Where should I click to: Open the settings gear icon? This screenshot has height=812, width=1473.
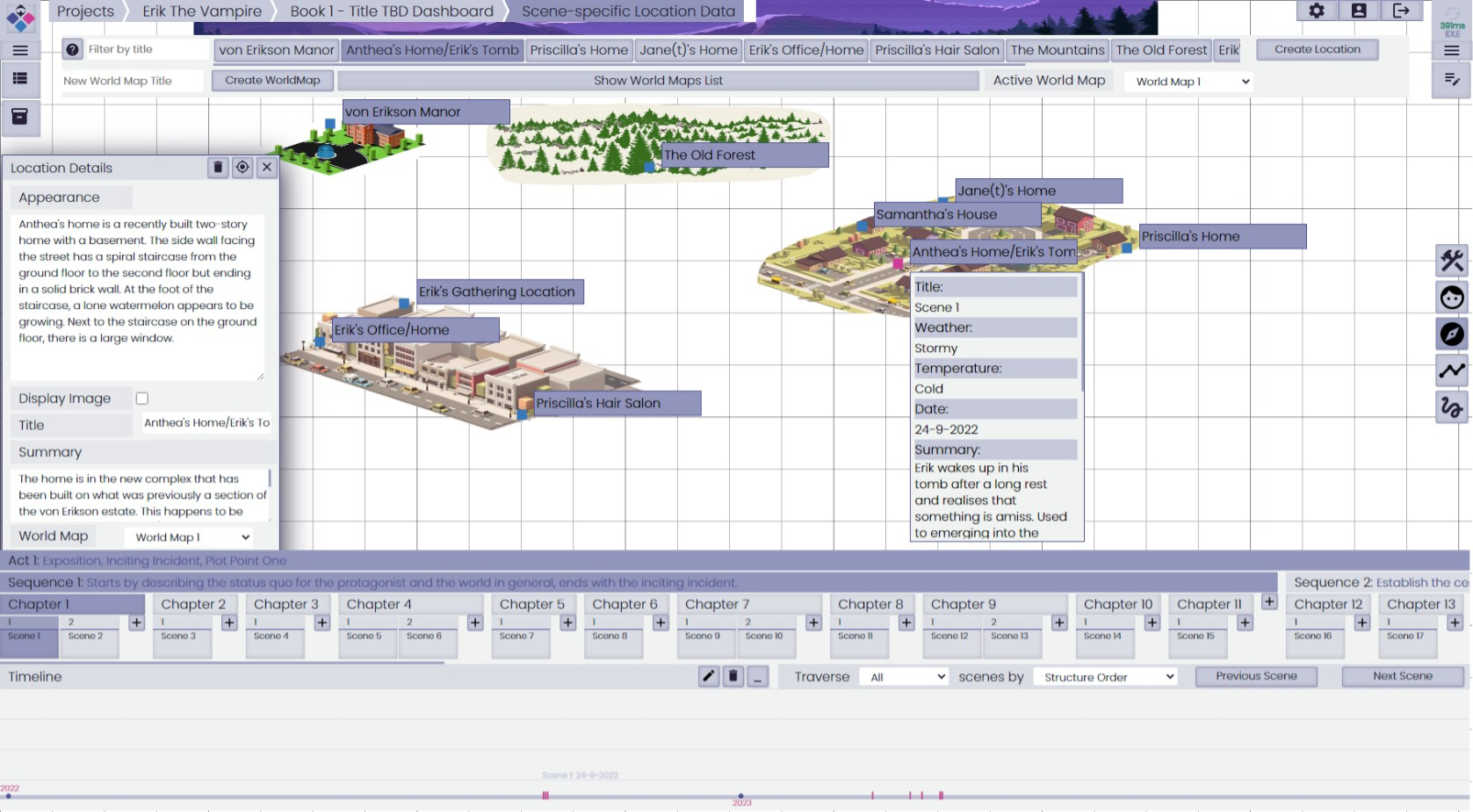click(1316, 11)
